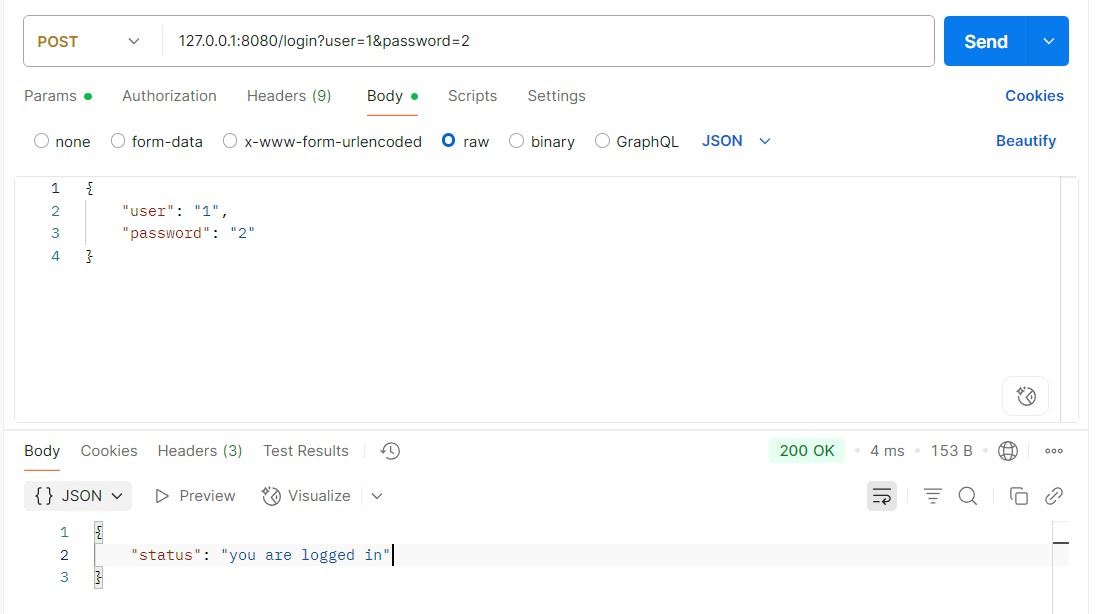
Task: Open Postbot assistant via wand icon
Action: pos(1025,396)
